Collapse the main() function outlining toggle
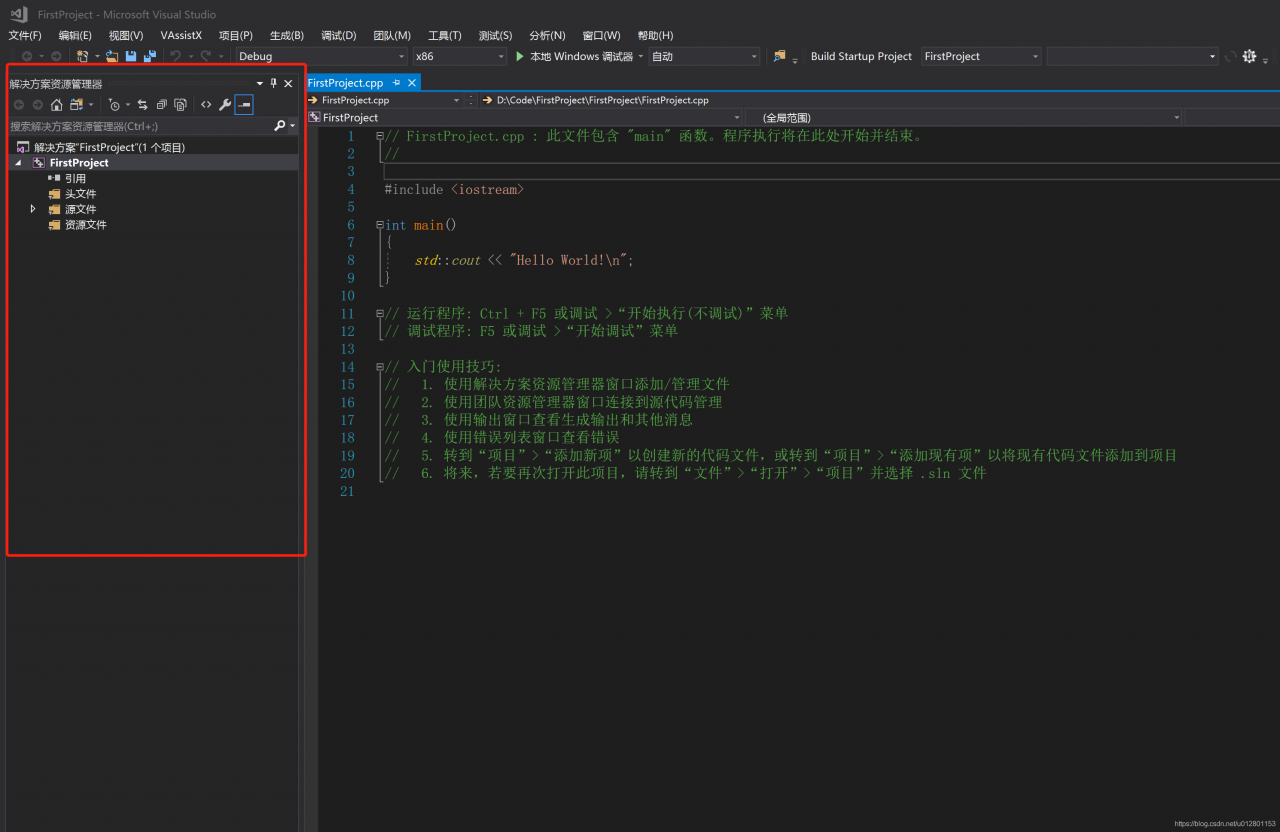This screenshot has height=832, width=1280. (x=379, y=225)
